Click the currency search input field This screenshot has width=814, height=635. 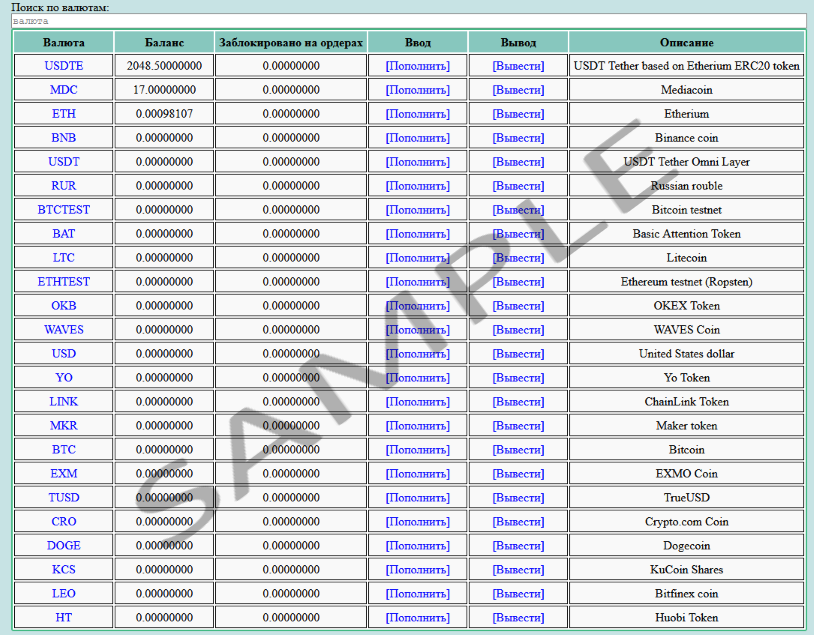click(x=409, y=21)
